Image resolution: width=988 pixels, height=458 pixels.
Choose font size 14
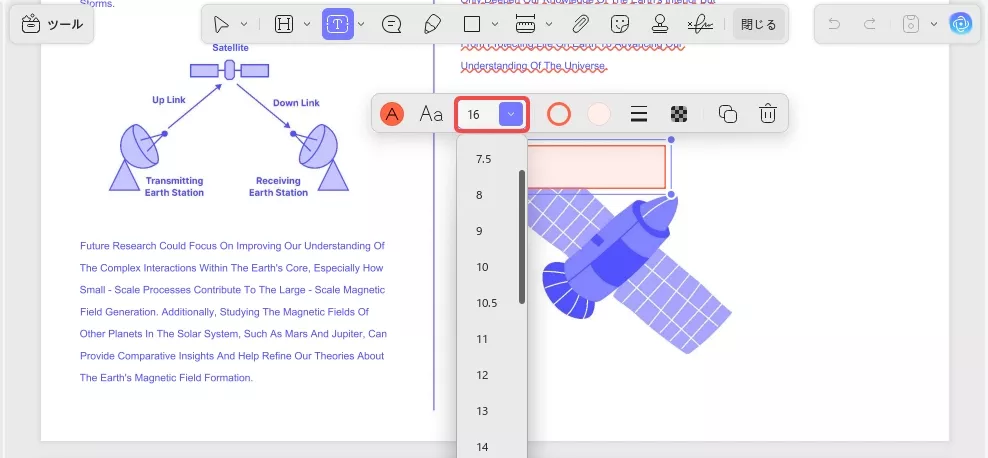[x=491, y=446]
